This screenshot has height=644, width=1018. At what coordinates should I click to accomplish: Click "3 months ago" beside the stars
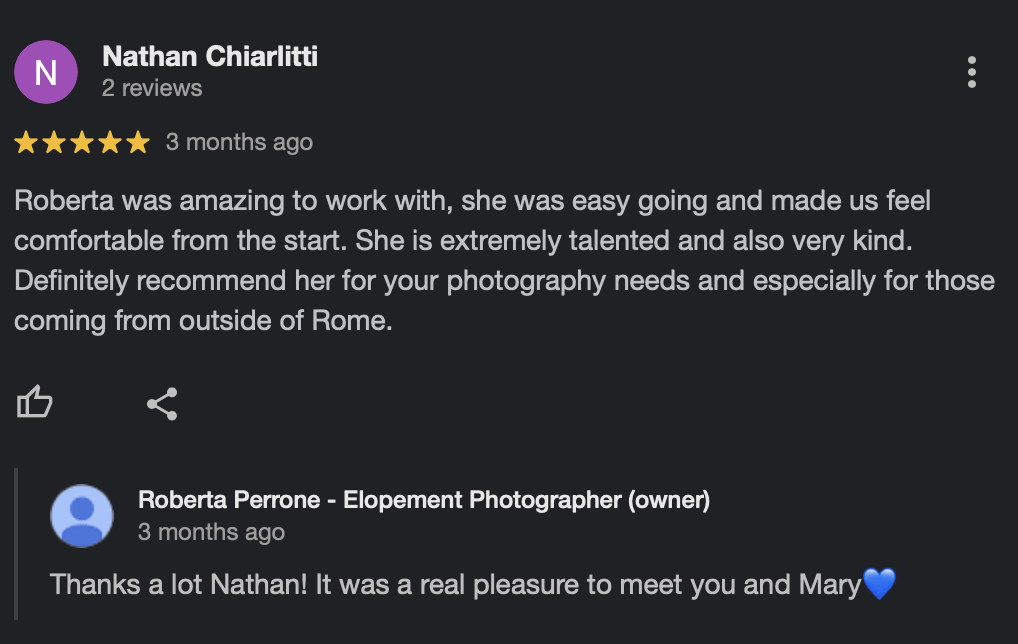(239, 142)
